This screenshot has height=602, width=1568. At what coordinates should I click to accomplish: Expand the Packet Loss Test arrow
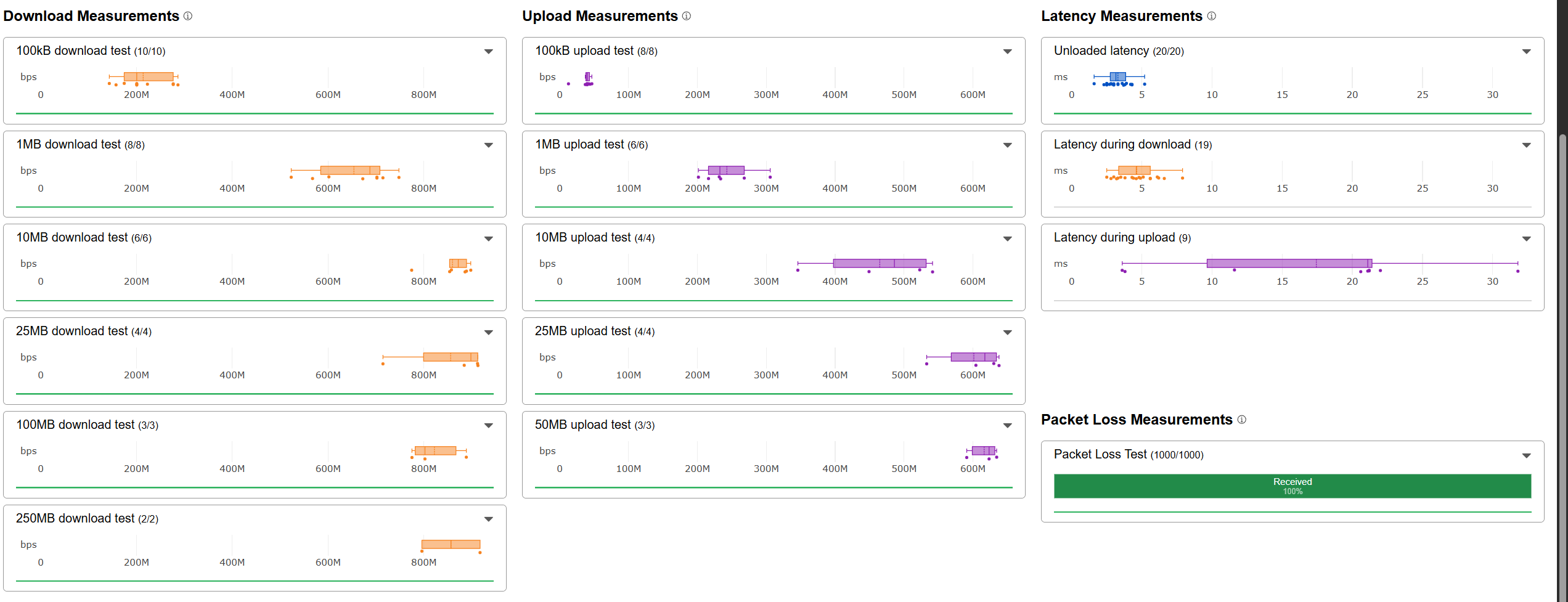pos(1527,456)
